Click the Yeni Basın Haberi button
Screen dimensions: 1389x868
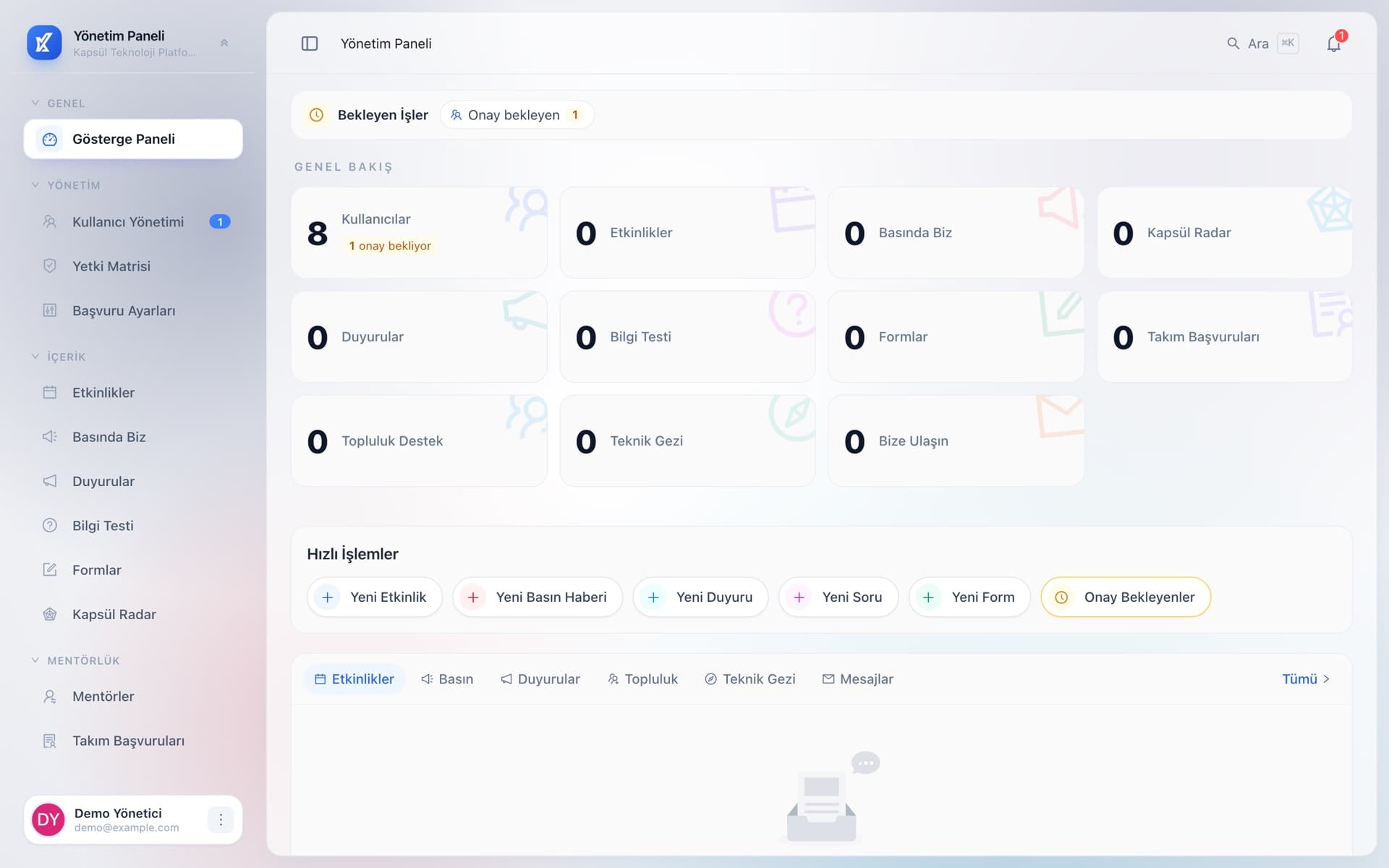[538, 597]
